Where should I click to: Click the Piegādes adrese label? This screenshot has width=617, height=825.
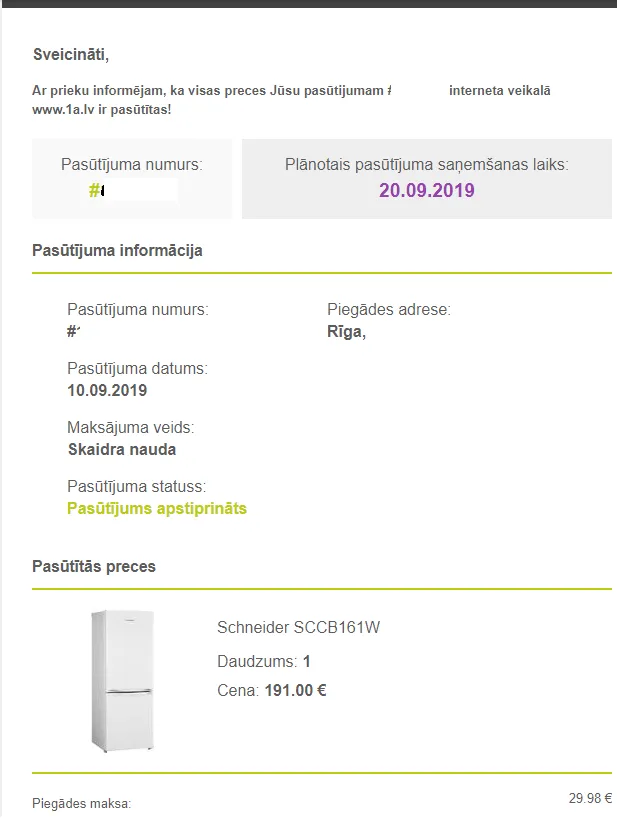[x=389, y=309]
